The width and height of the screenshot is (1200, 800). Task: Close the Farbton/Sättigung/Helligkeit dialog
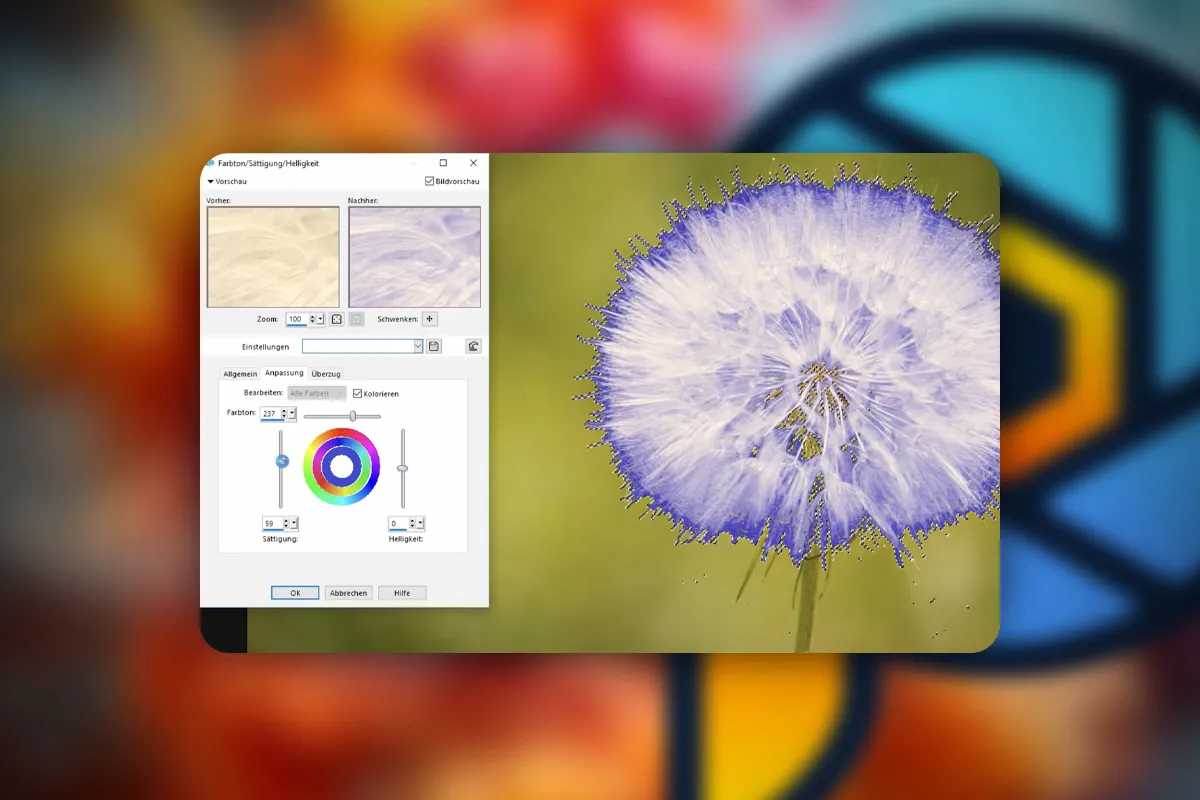473,162
